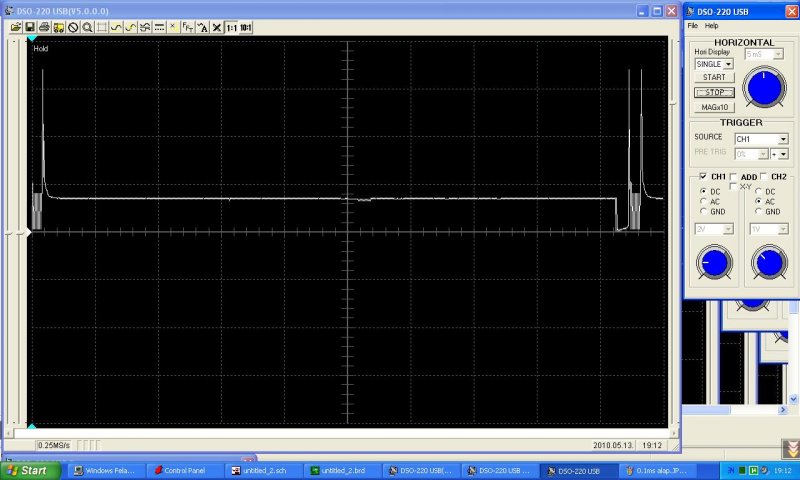The image size is (800, 480).
Task: Click the 0.25MS/s sample rate status
Action: [x=54, y=445]
